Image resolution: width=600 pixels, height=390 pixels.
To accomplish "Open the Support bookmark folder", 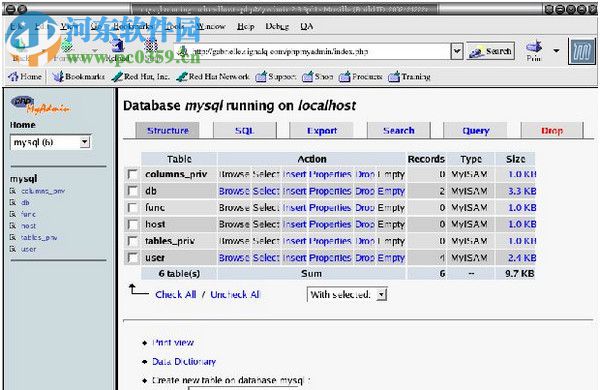I will 276,77.
